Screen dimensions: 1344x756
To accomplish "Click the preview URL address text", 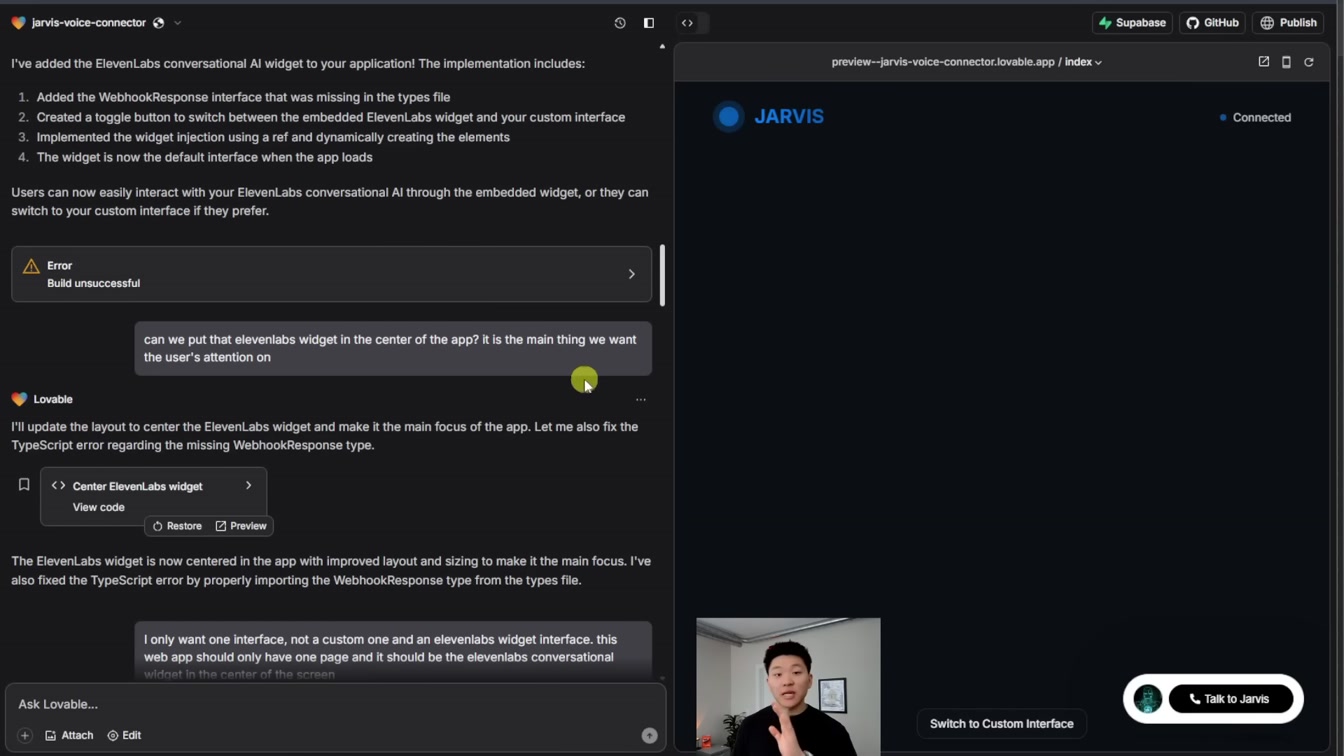I will coord(943,62).
